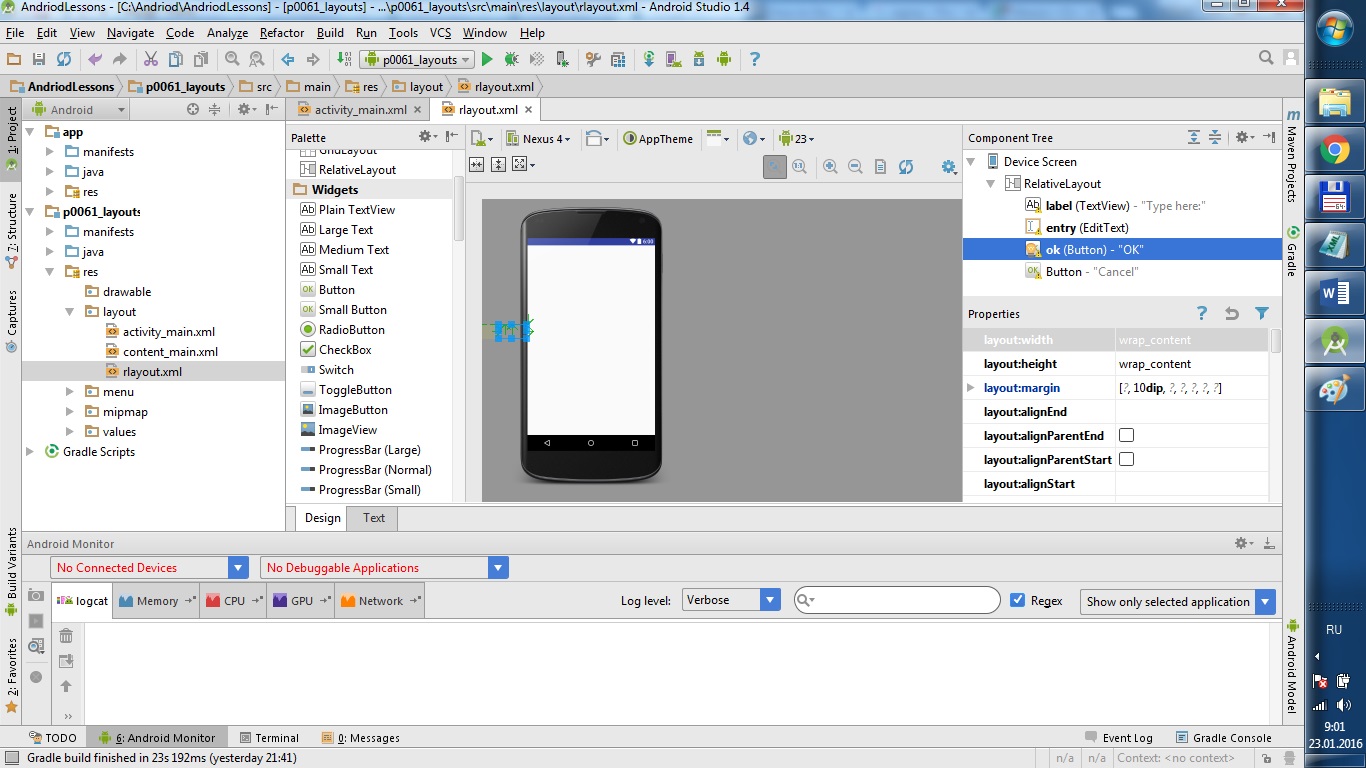
Task: Click the Debug bug icon
Action: 512,60
